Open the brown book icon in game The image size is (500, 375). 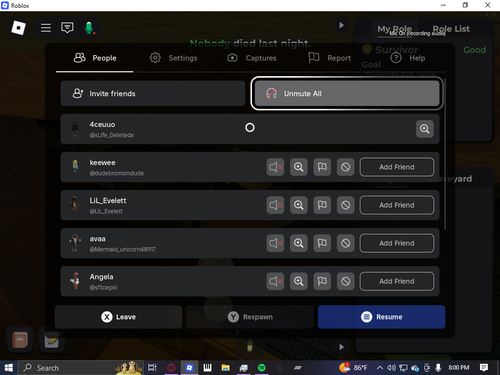point(20,340)
